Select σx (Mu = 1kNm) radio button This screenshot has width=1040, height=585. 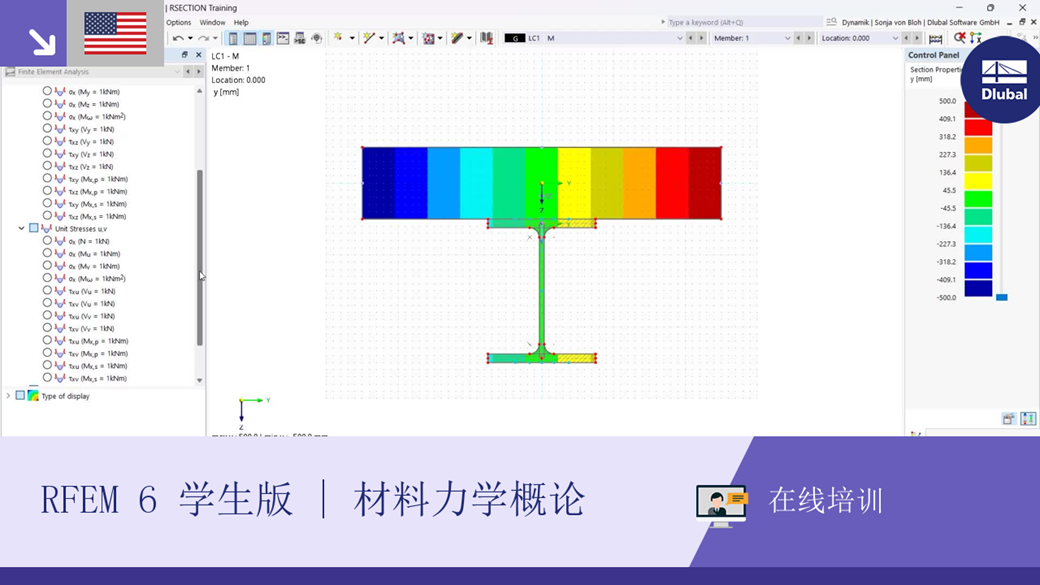pyautogui.click(x=47, y=253)
